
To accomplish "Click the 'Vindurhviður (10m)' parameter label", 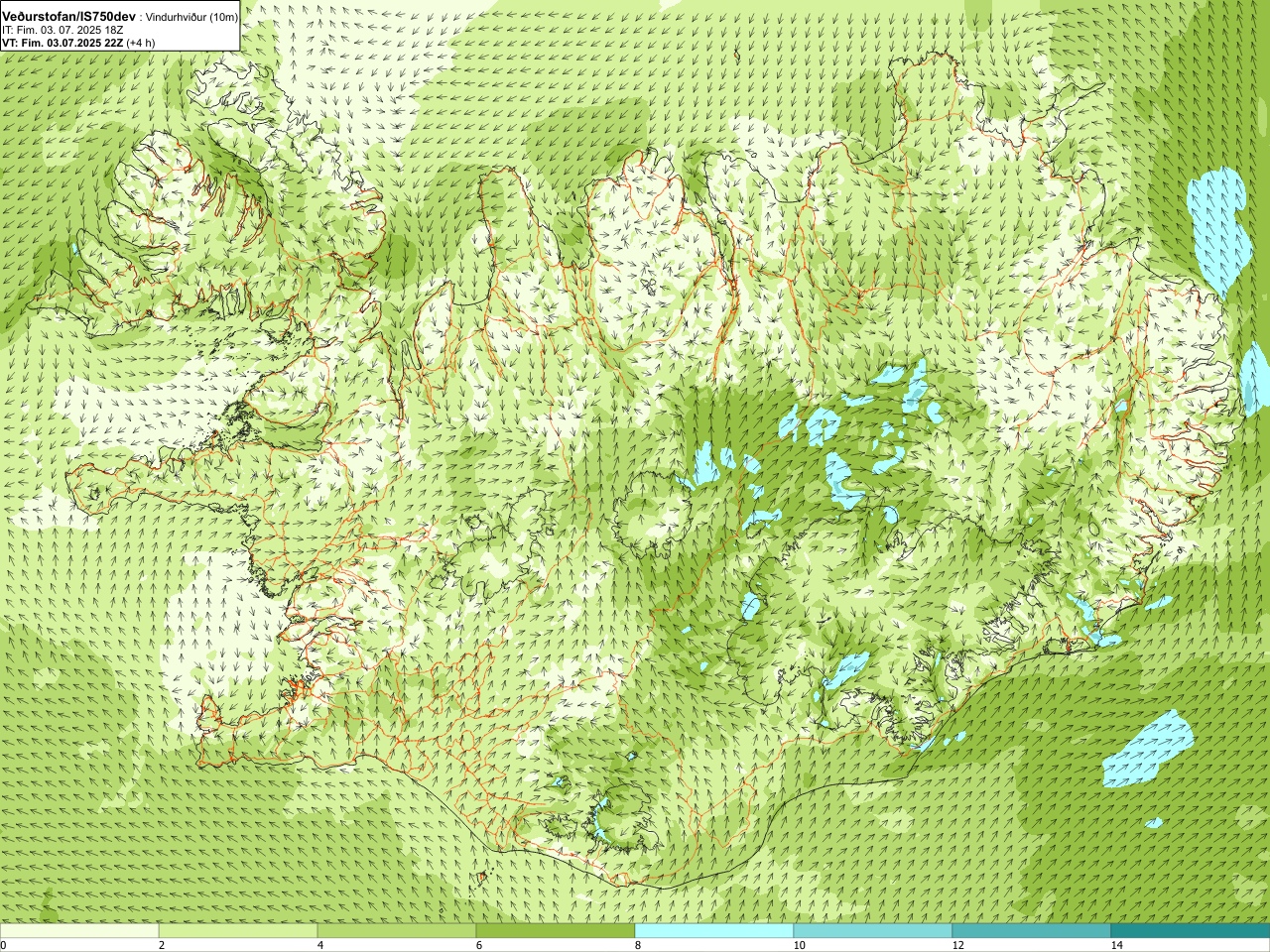I will tap(191, 18).
